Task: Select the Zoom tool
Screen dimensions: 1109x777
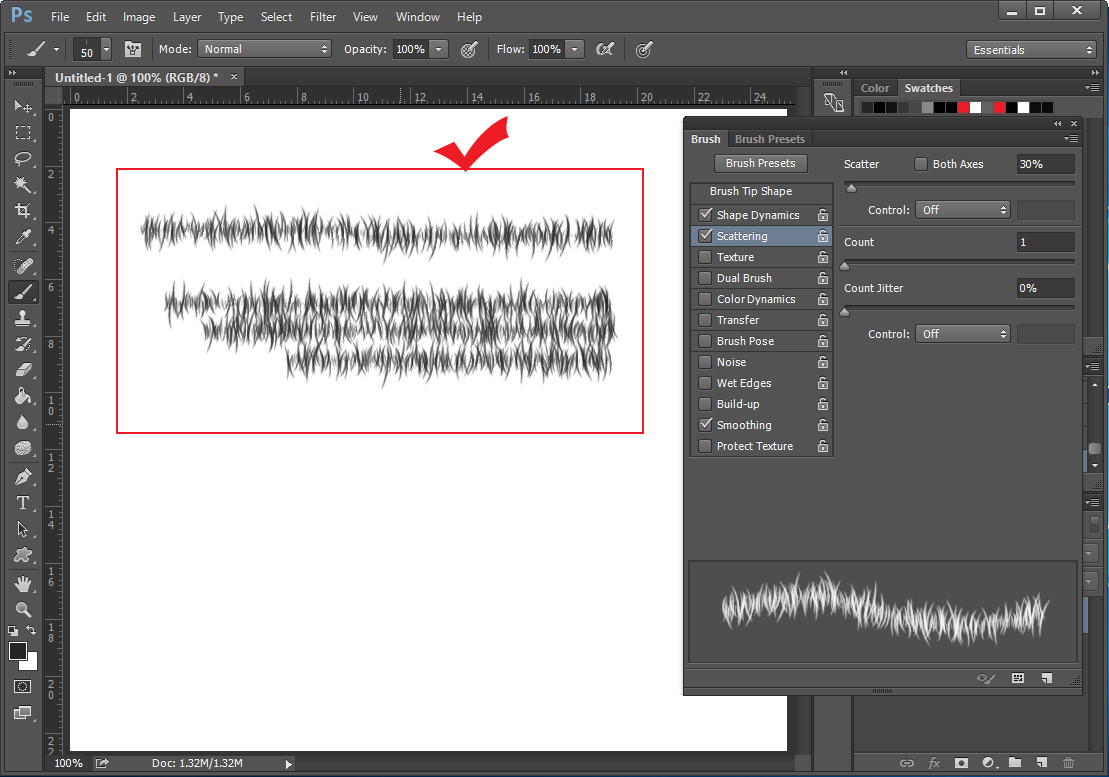Action: (x=23, y=609)
